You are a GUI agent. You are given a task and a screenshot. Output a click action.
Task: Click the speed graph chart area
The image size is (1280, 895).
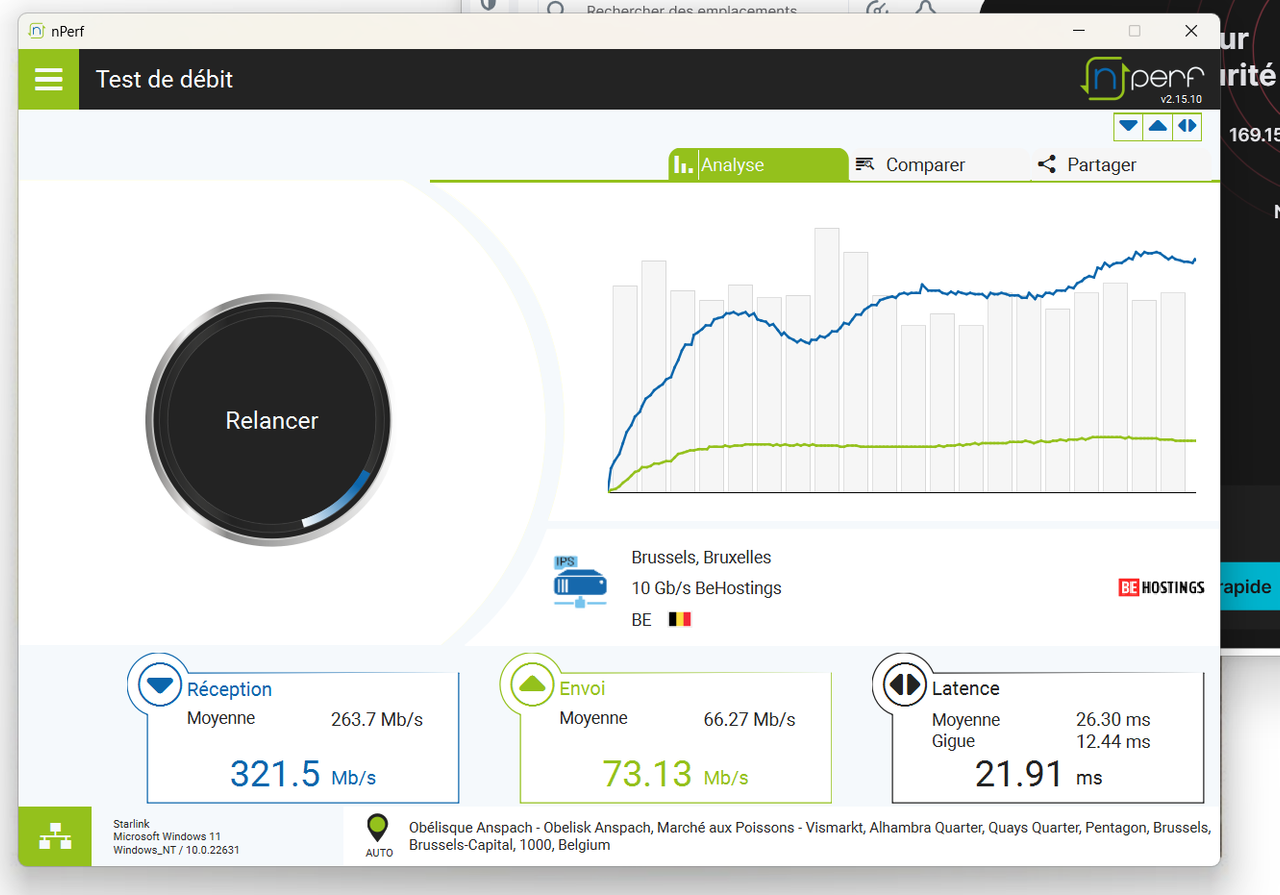pos(901,360)
